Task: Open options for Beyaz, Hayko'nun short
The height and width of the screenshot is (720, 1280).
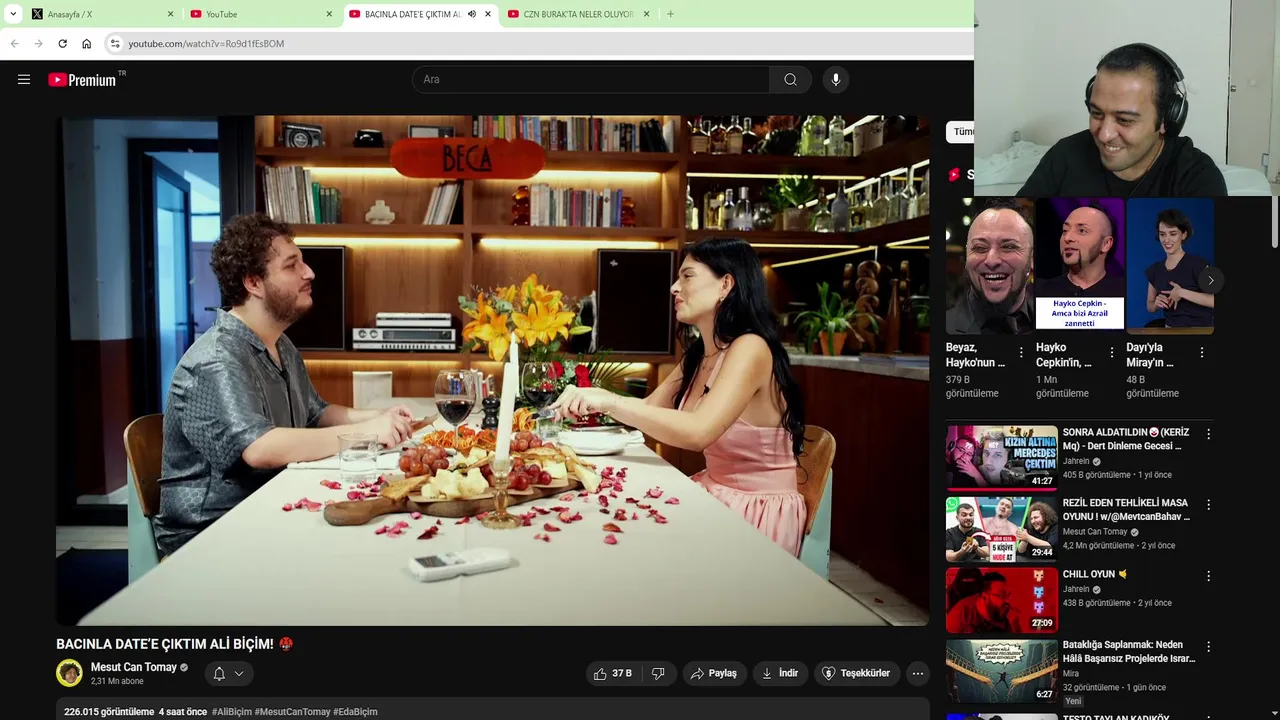Action: (1021, 353)
